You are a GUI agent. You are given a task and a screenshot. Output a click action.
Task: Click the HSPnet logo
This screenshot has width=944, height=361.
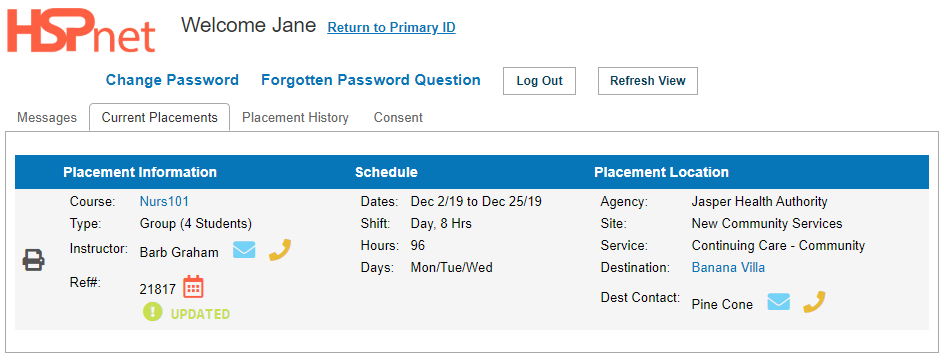point(81,30)
